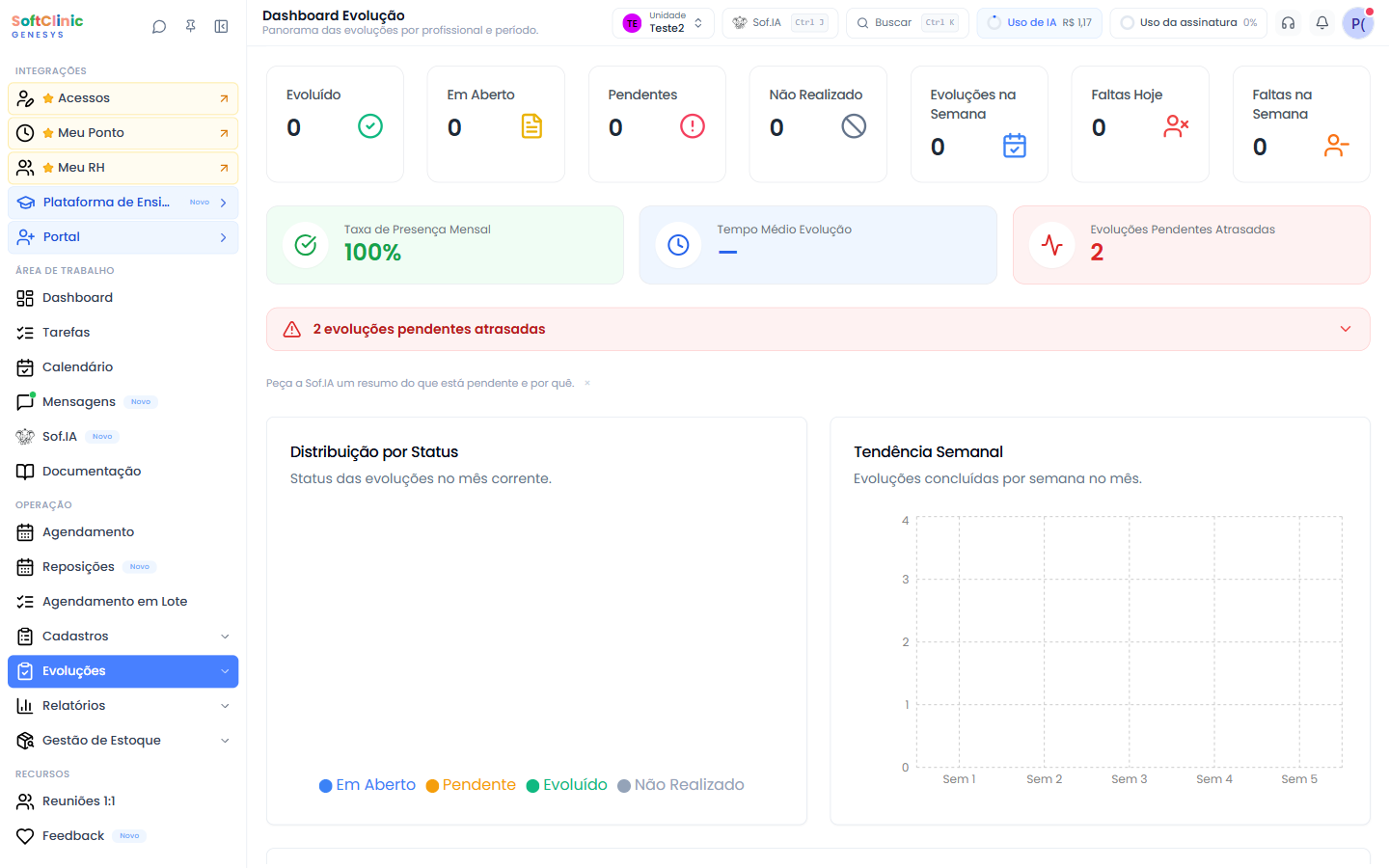Image resolution: width=1389 pixels, height=868 pixels.
Task: Toggle the Não Realizado legend item
Action: coord(681,785)
